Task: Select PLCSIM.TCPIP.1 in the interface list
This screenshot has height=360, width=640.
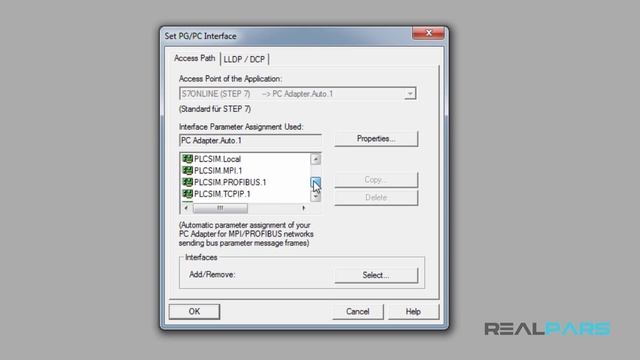Action: point(222,194)
